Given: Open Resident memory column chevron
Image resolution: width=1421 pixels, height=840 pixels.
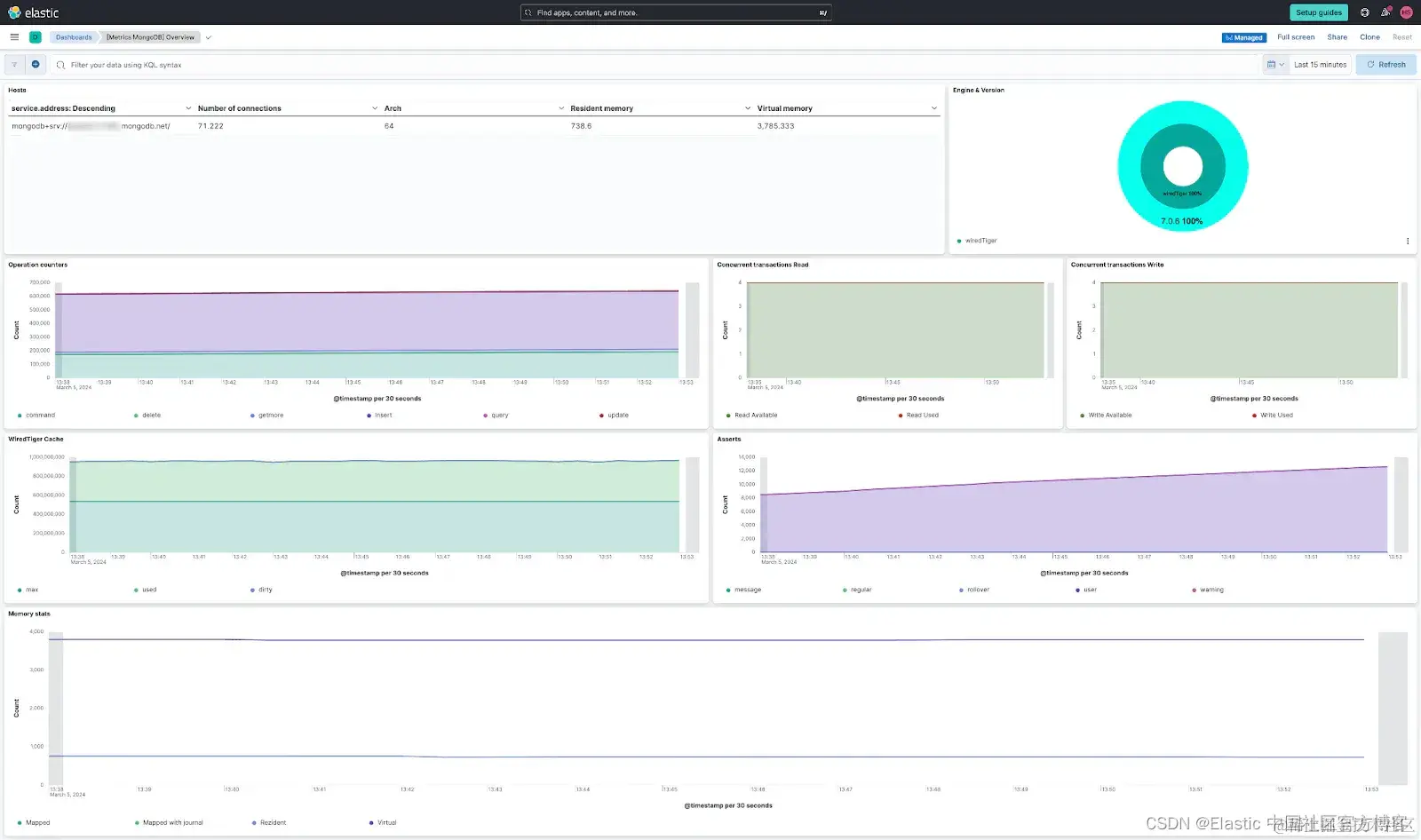Looking at the screenshot, I should (748, 108).
